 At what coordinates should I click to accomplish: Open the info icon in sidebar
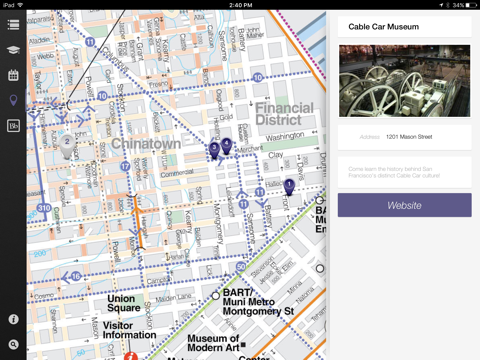13,319
